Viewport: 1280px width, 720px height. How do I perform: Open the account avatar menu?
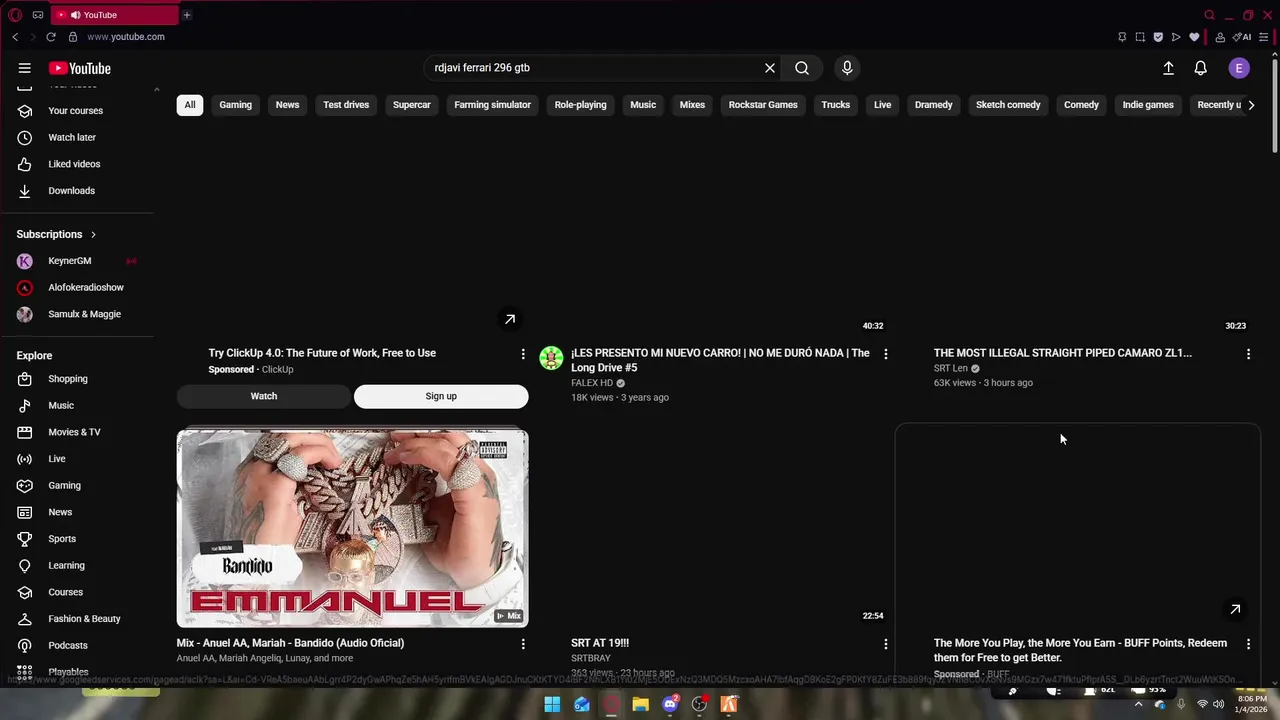pos(1239,68)
